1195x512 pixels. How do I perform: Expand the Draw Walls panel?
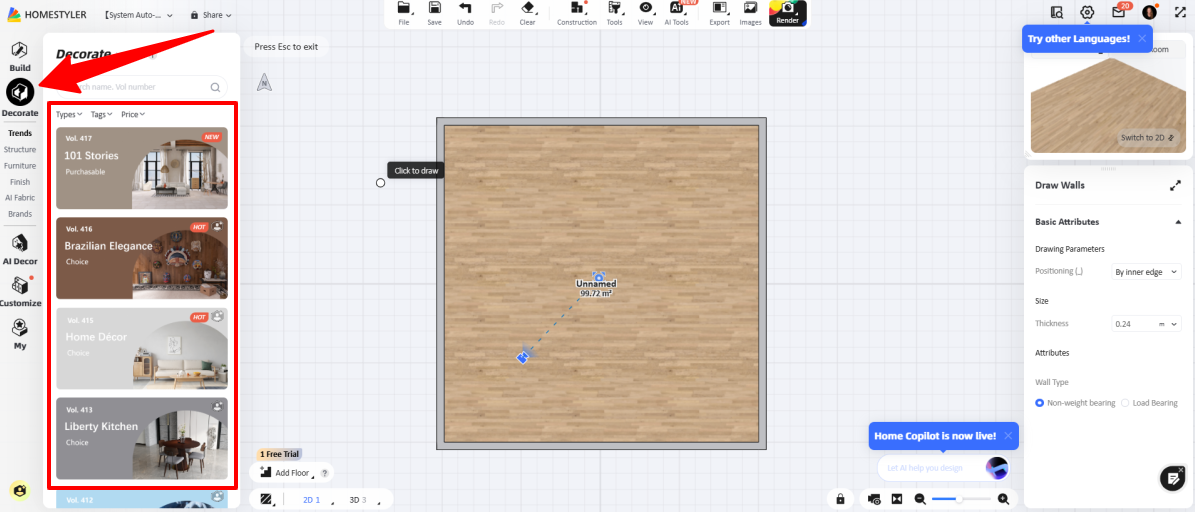[x=1175, y=185]
